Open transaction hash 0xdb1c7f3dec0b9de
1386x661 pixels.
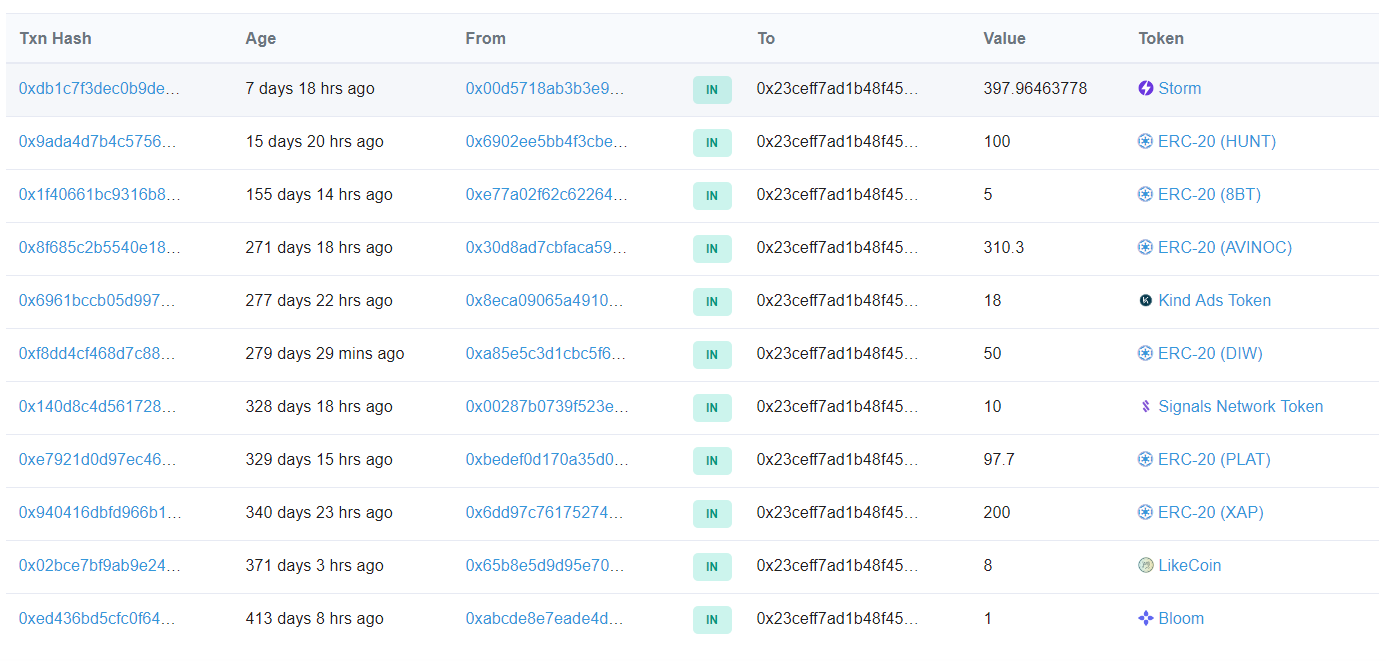pos(100,88)
